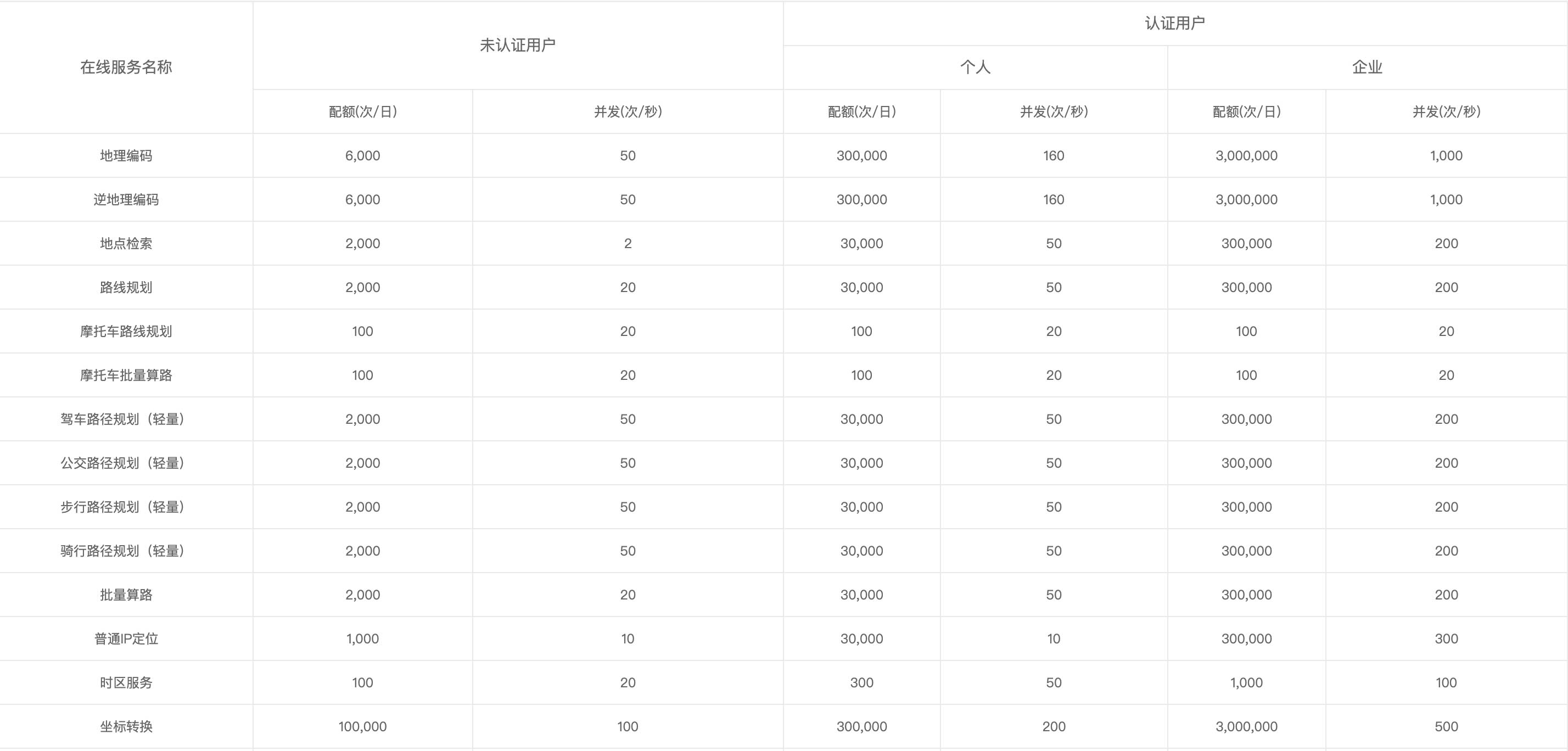The height and width of the screenshot is (751, 1568).
Task: Select the 地点检索 row label
Action: [126, 243]
